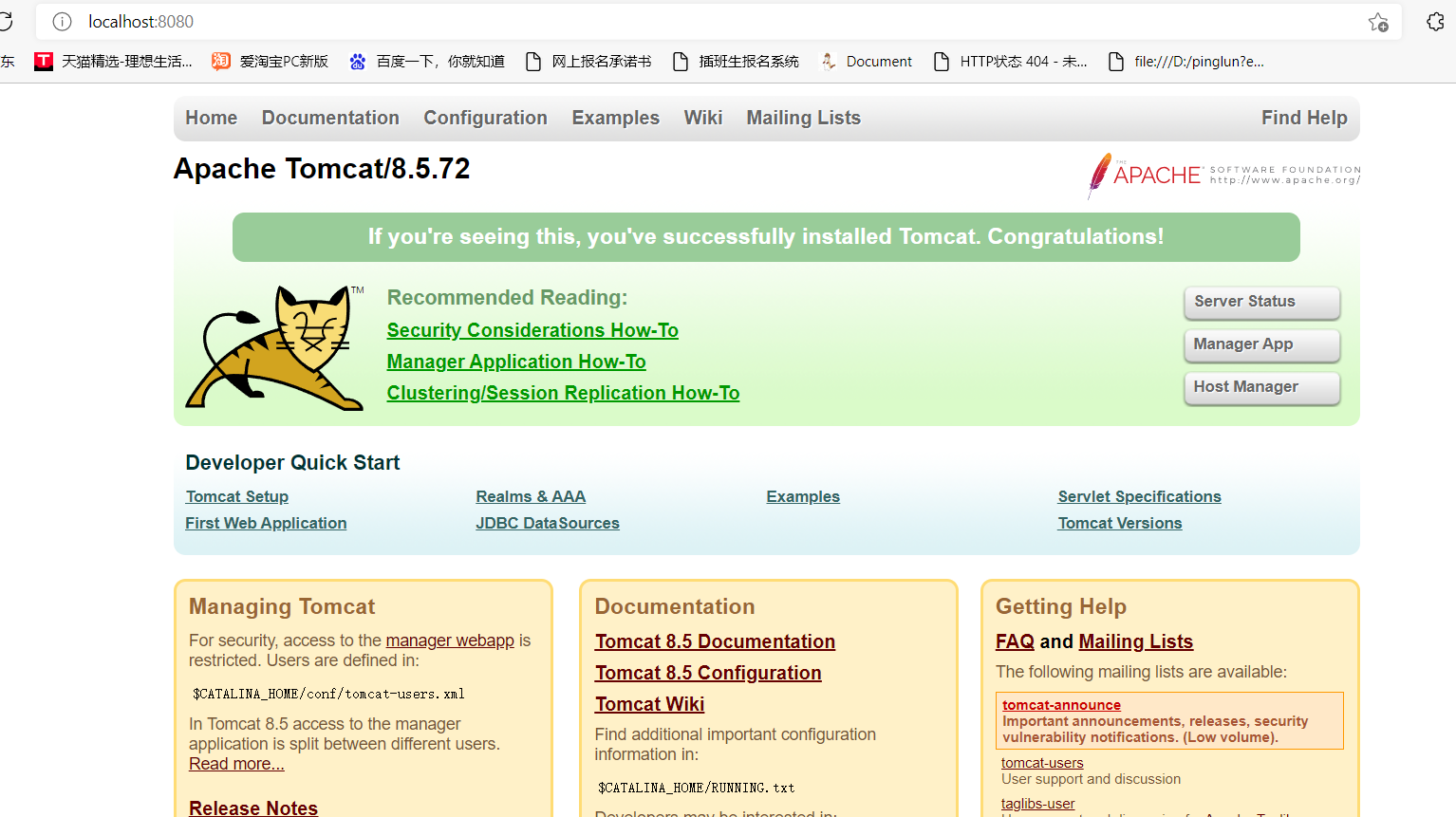Click $CATALINA_HOME/conf/tomcat-users.xml path text
This screenshot has height=817, width=1456.
(x=328, y=694)
